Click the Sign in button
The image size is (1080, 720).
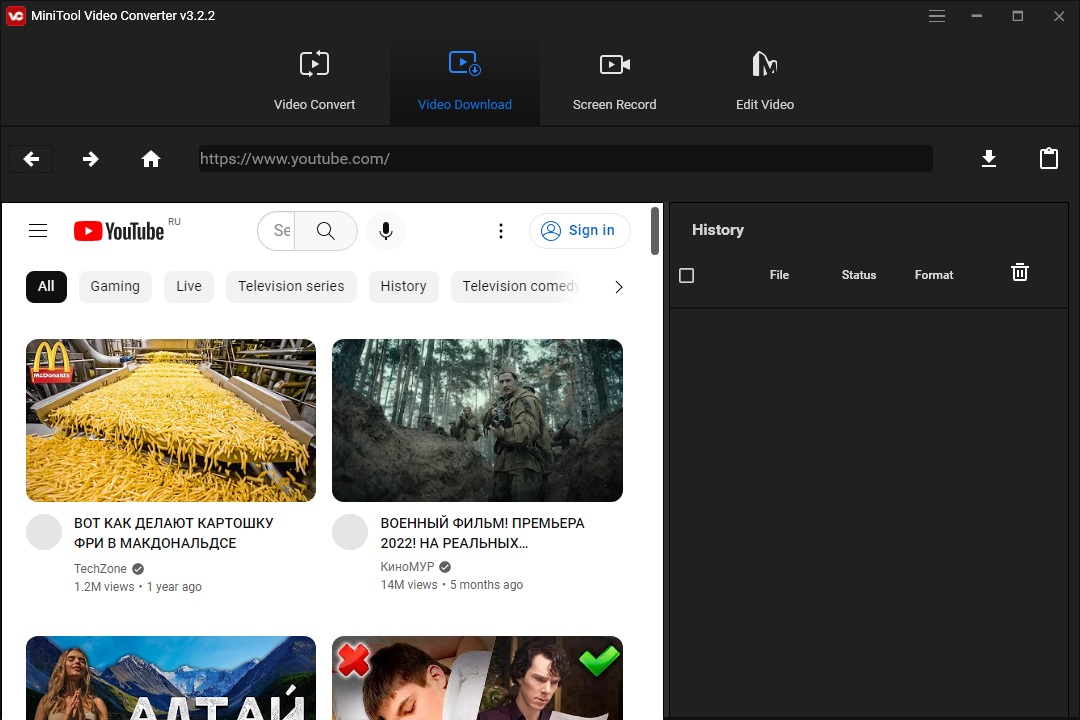(579, 231)
